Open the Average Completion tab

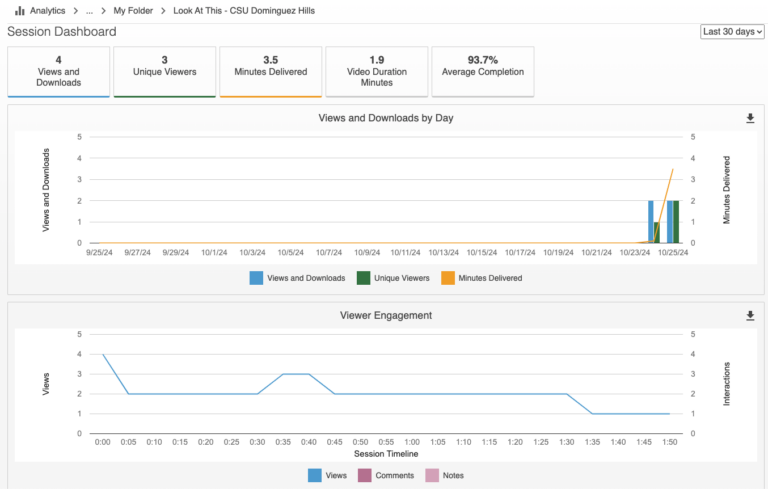point(483,71)
